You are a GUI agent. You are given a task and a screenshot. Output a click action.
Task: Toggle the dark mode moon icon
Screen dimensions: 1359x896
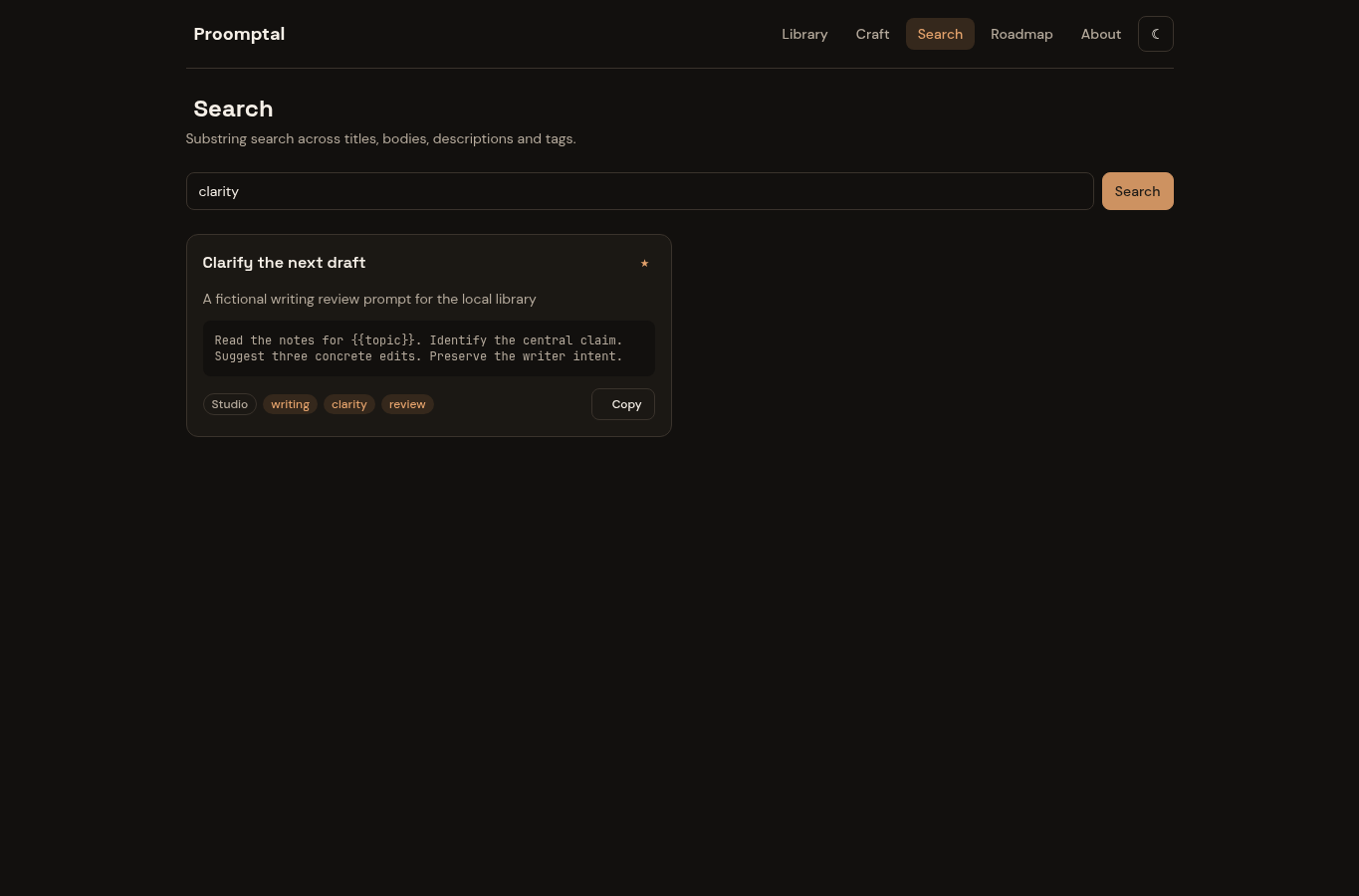click(x=1155, y=34)
